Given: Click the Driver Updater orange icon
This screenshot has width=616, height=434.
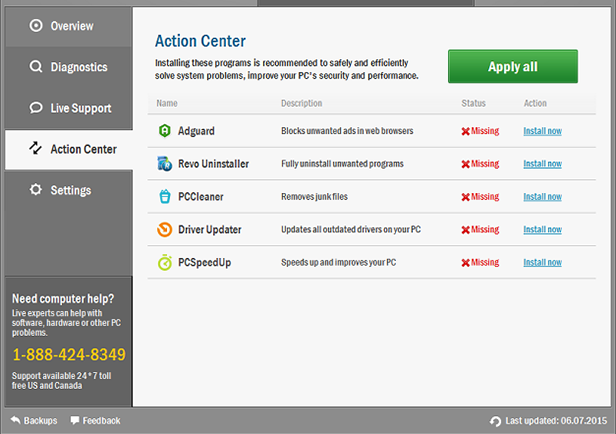Looking at the screenshot, I should tap(165, 229).
